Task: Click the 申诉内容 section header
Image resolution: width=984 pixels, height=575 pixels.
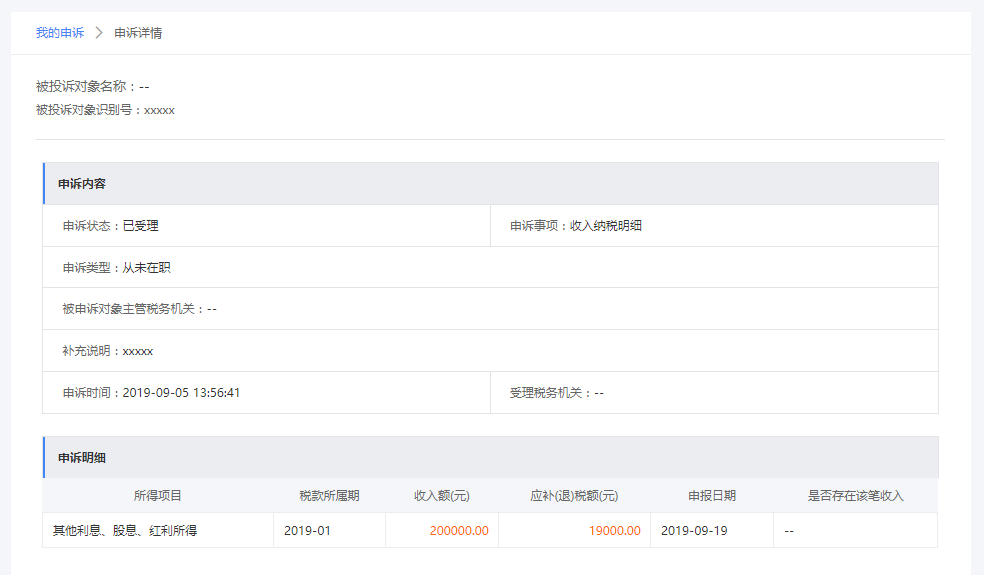Action: [x=82, y=184]
